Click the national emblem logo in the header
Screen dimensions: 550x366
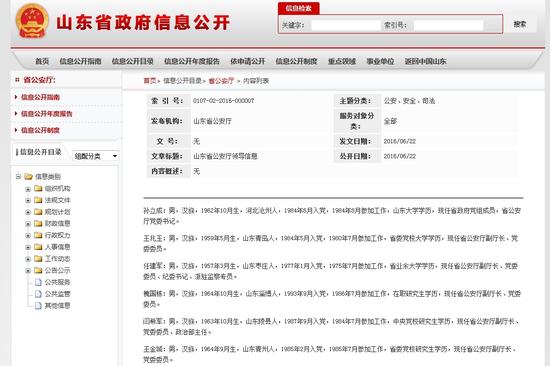(32, 21)
